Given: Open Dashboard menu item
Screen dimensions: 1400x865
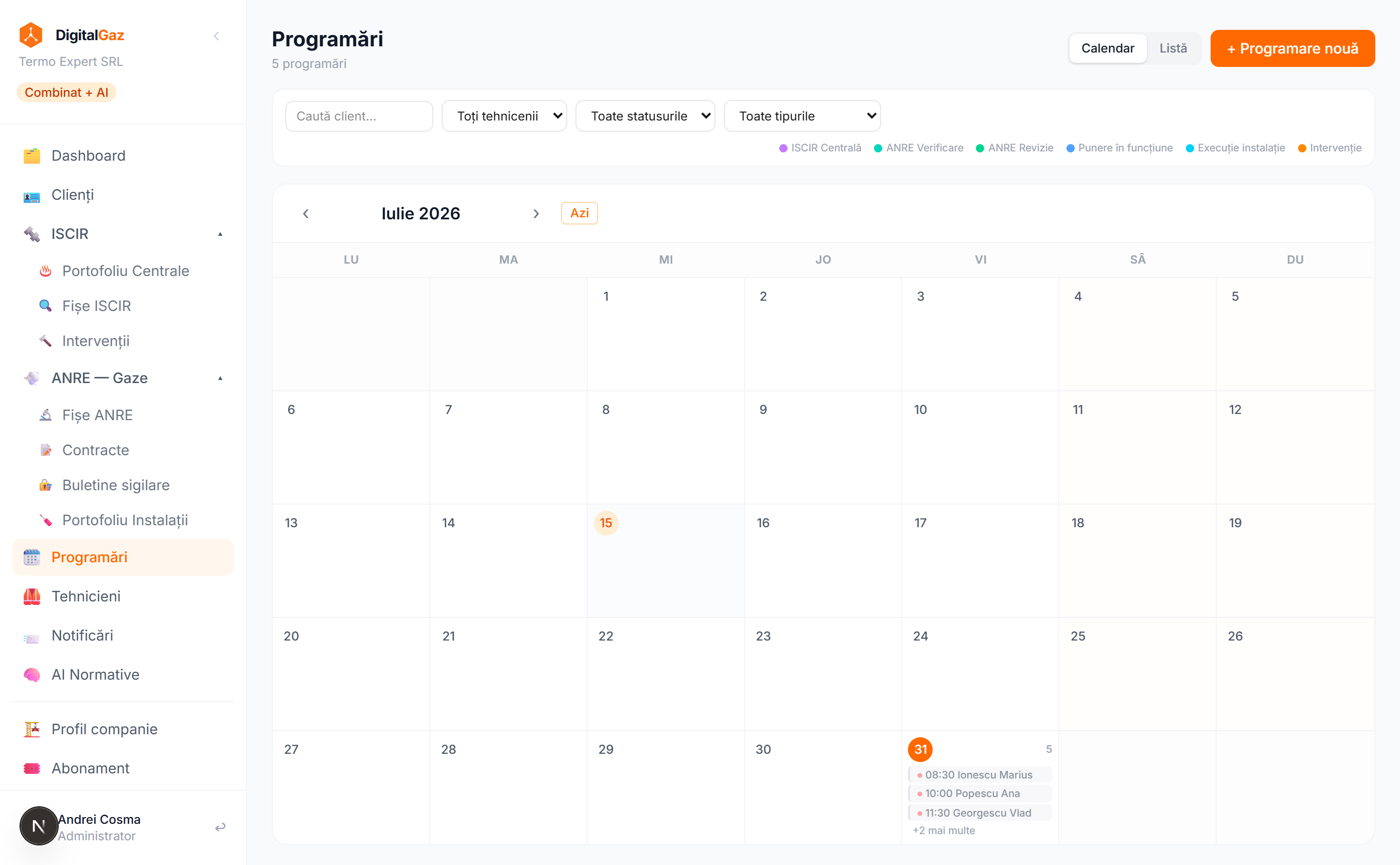Looking at the screenshot, I should (123, 155).
